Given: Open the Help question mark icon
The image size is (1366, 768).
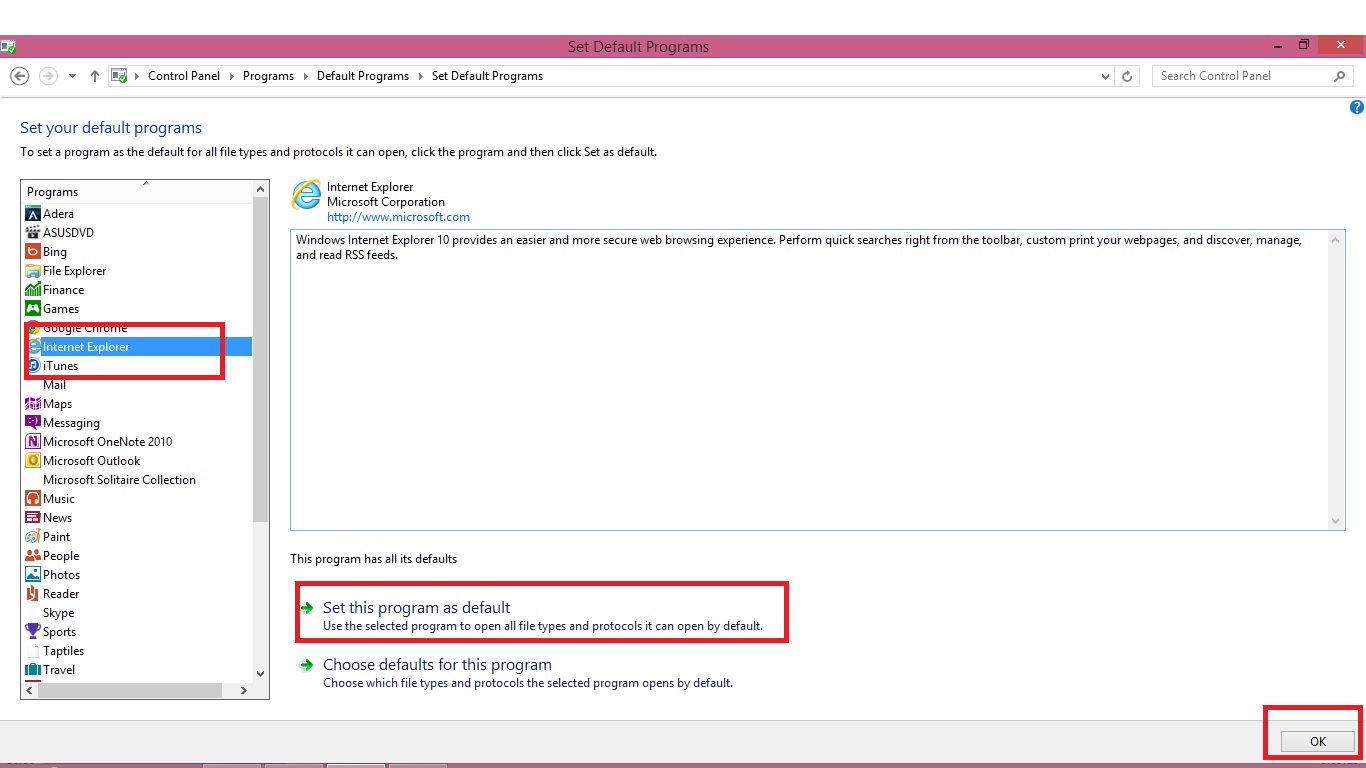Looking at the screenshot, I should tap(1357, 107).
